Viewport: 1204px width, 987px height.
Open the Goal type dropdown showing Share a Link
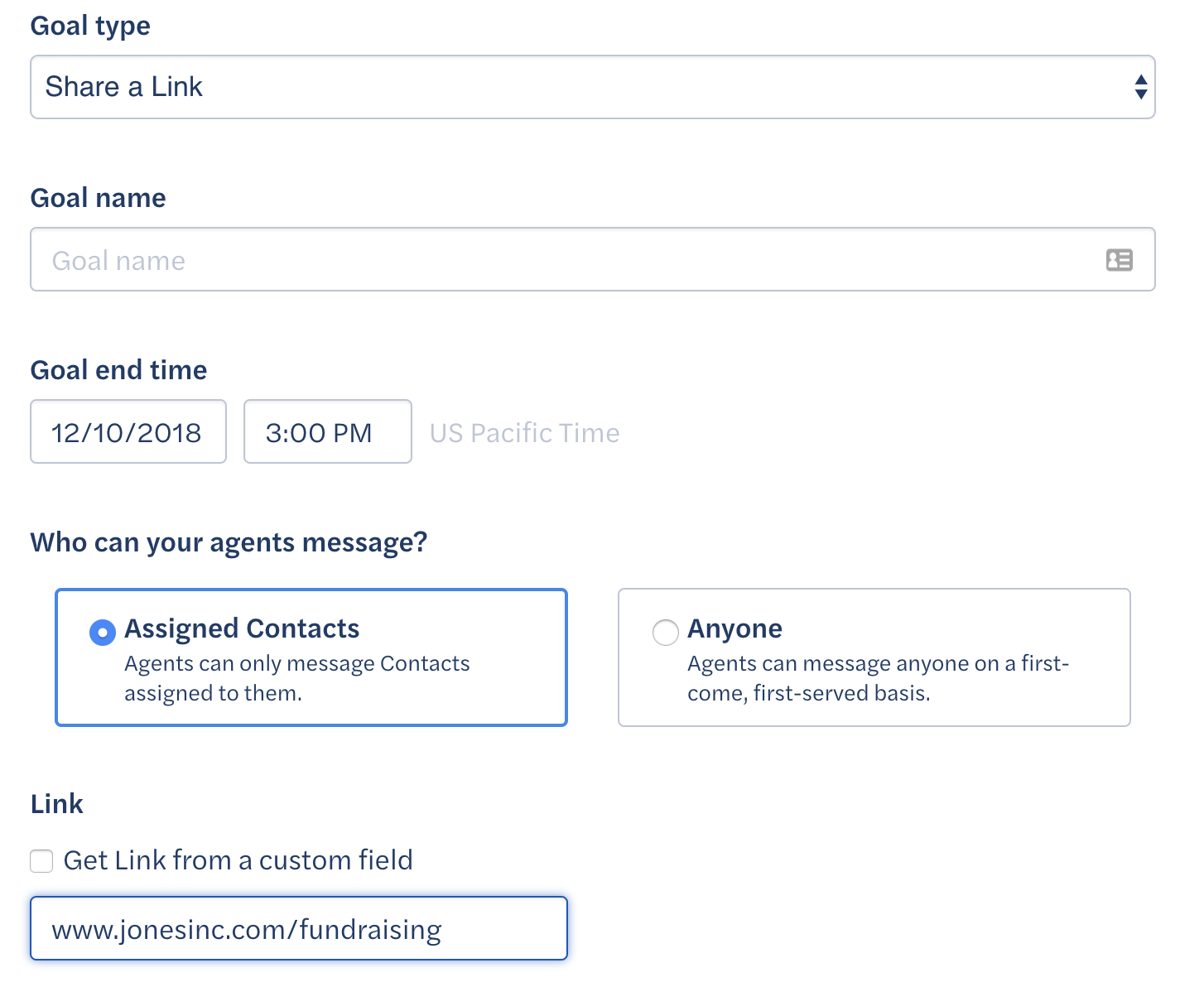point(592,87)
